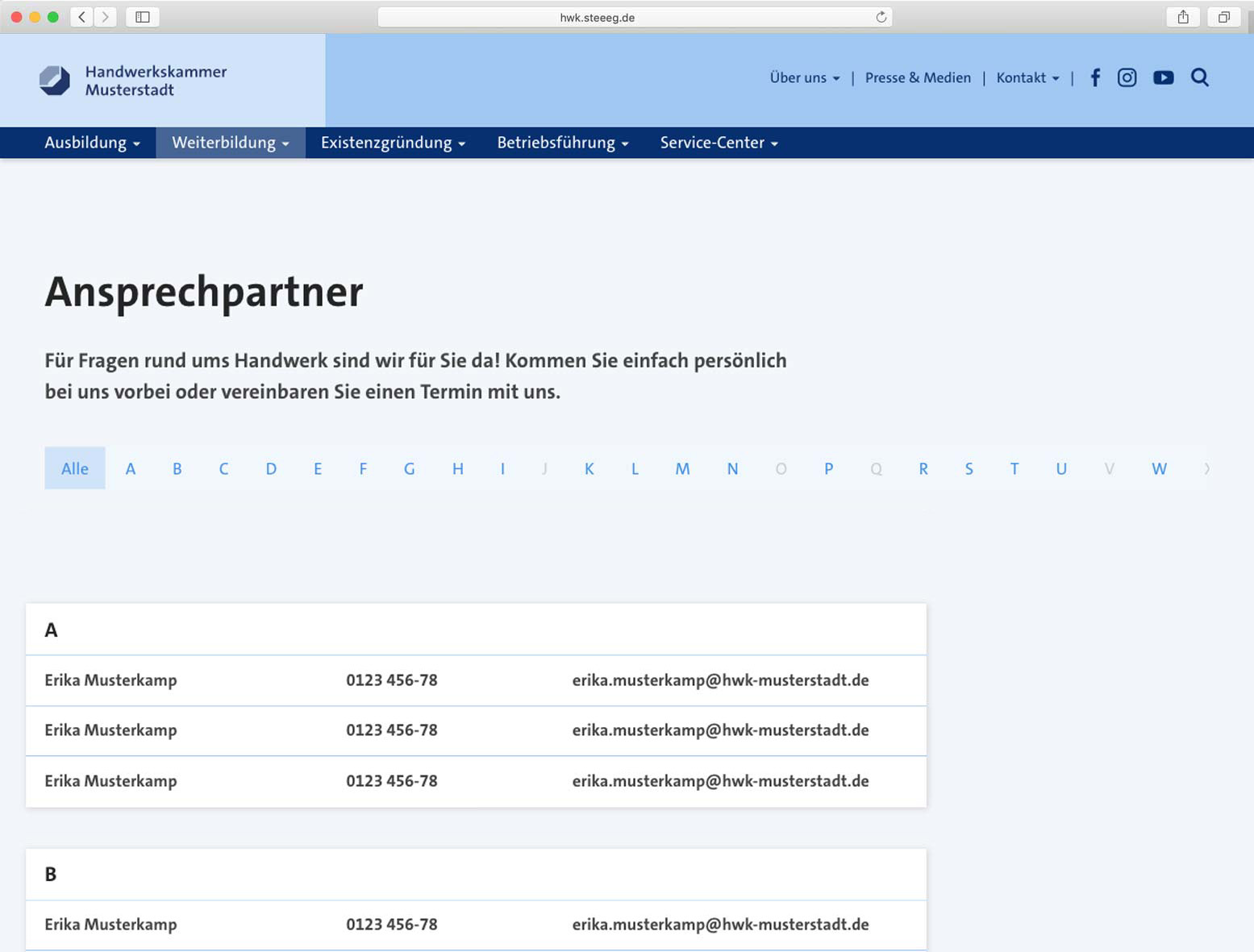Expand the Existenzgründung dropdown menu
Screen dimensions: 1254x952
(393, 143)
